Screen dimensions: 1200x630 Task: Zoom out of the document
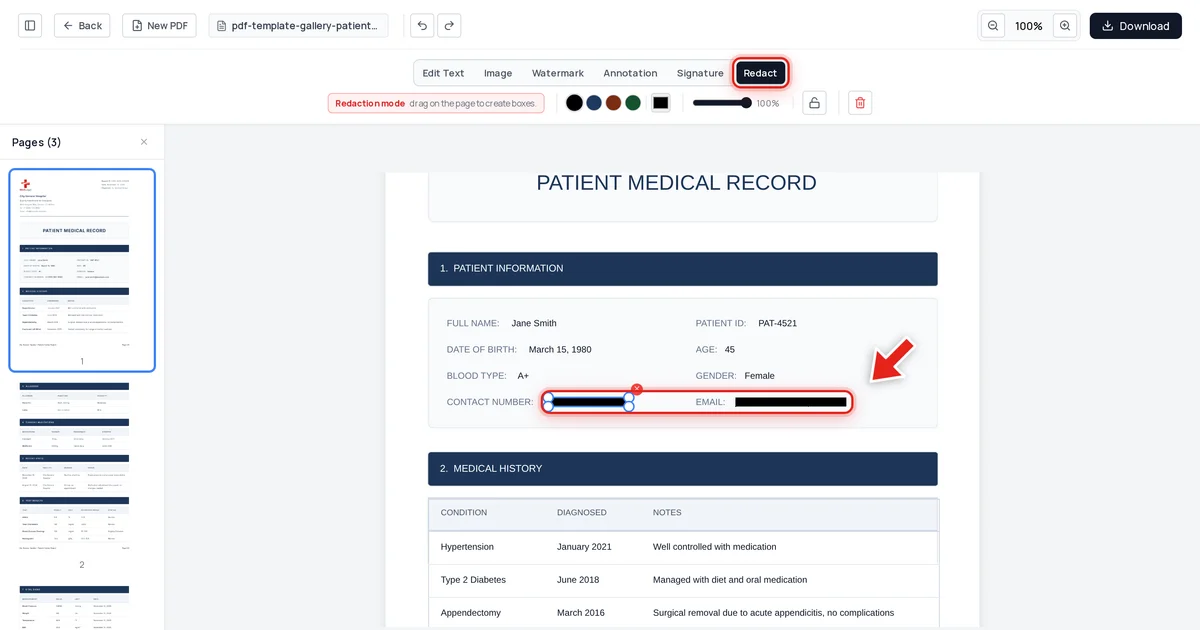(993, 26)
